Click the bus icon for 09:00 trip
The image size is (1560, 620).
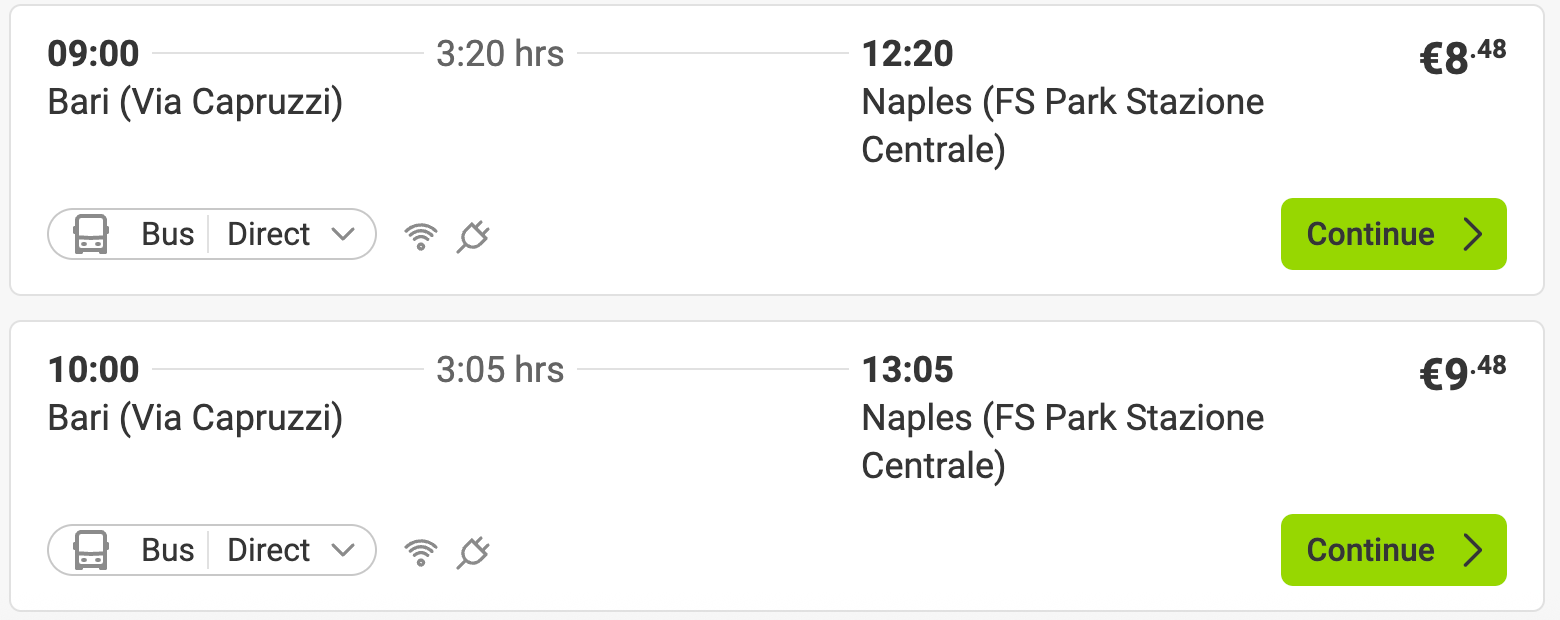click(91, 234)
